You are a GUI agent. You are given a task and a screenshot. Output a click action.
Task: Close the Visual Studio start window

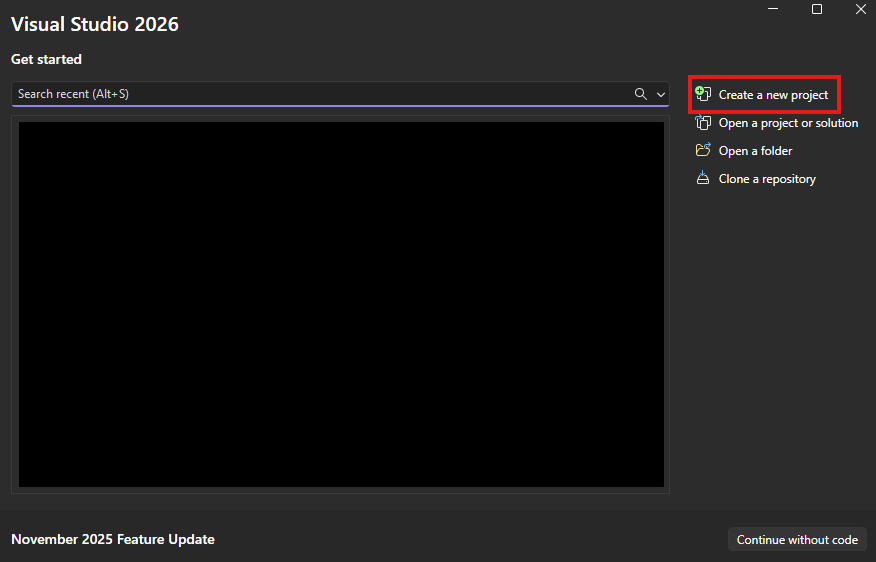(x=860, y=9)
